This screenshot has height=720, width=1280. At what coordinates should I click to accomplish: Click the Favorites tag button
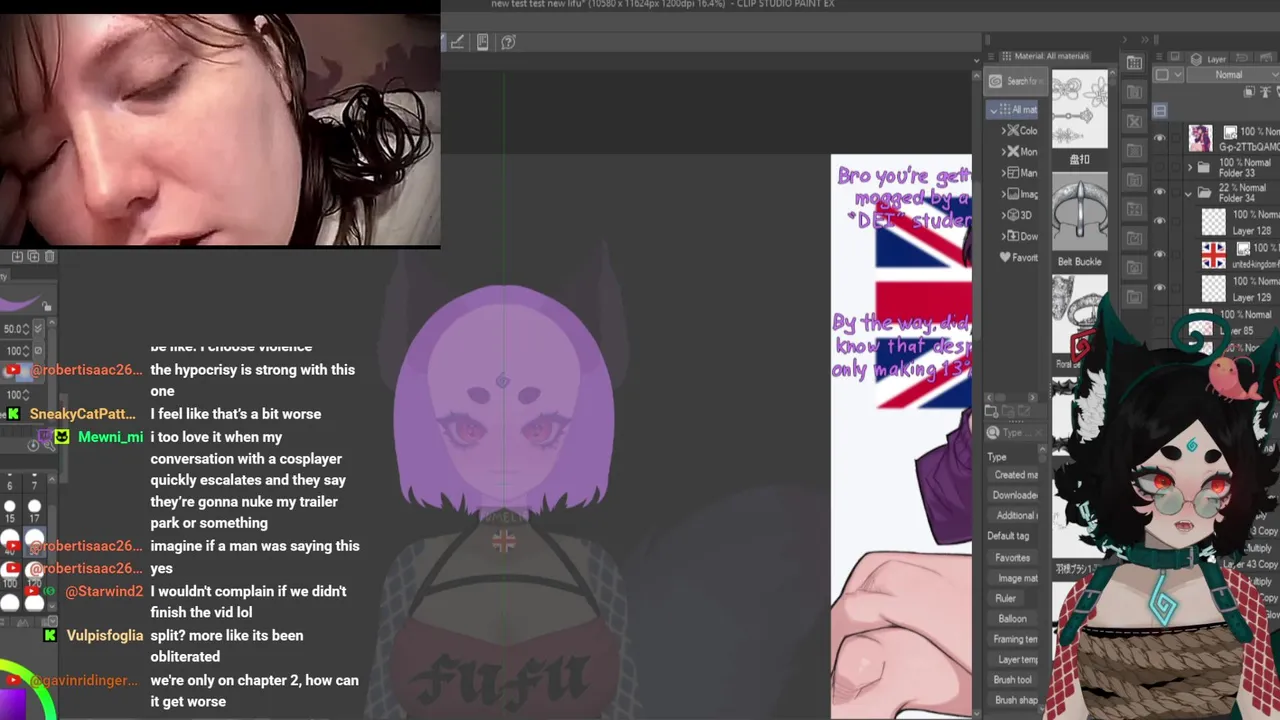[1012, 558]
